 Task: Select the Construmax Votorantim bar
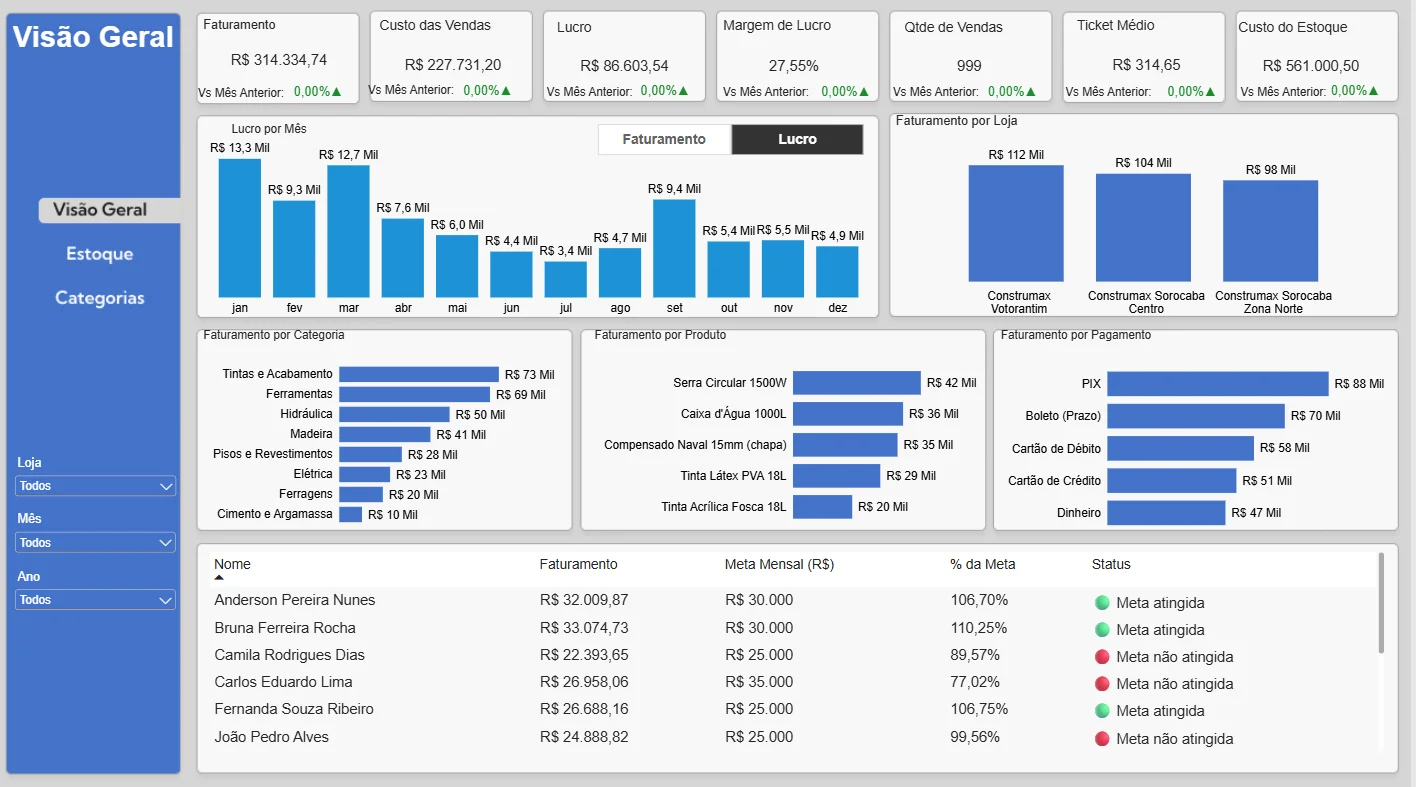pyautogui.click(x=1016, y=223)
